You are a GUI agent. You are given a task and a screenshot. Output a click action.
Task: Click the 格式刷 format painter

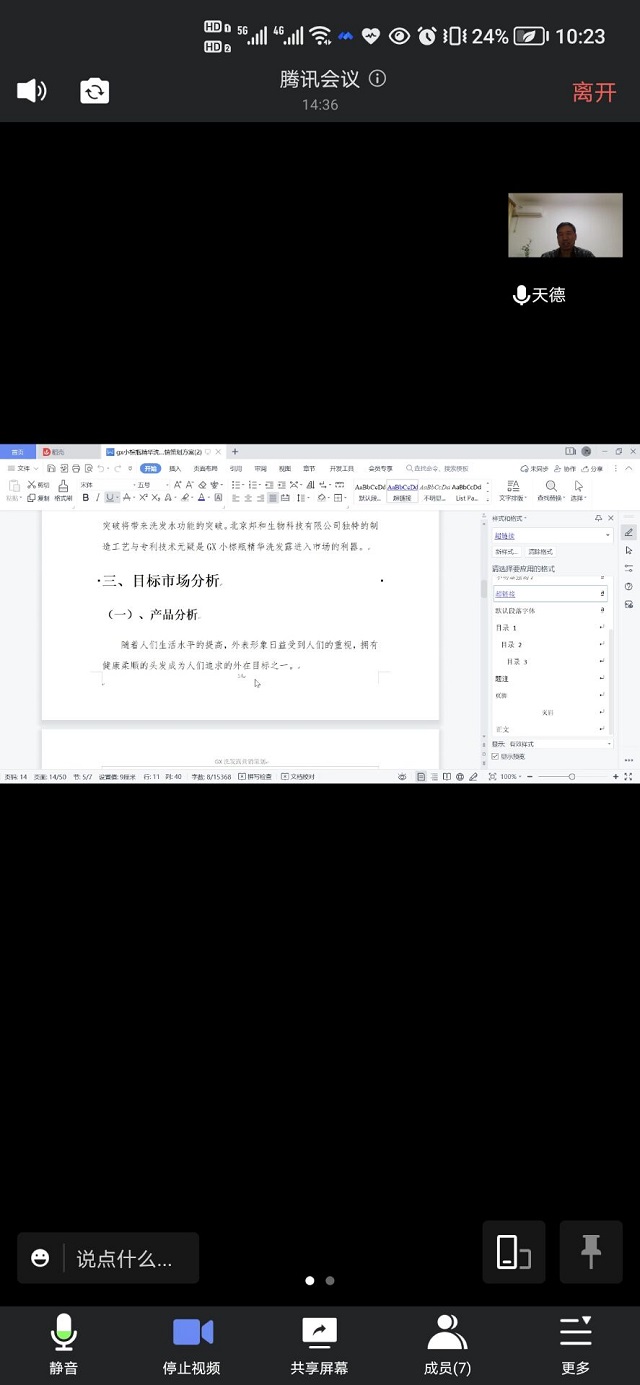[63, 491]
